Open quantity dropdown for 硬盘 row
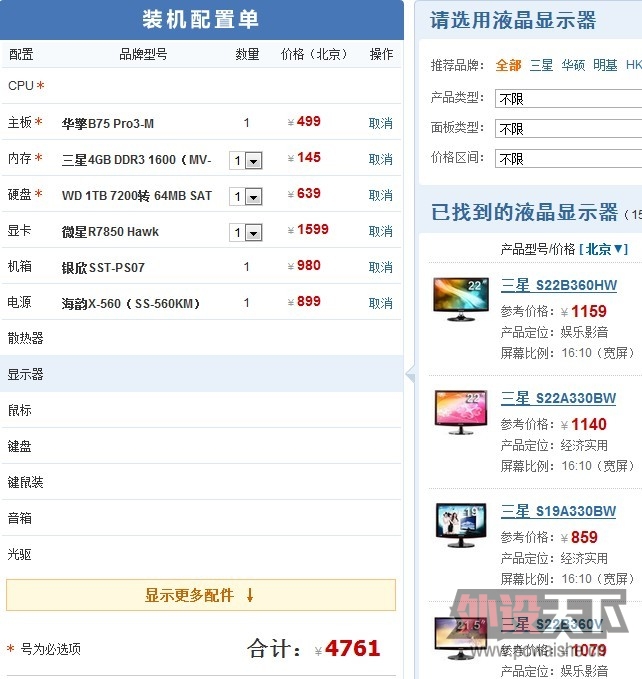 [x=245, y=197]
